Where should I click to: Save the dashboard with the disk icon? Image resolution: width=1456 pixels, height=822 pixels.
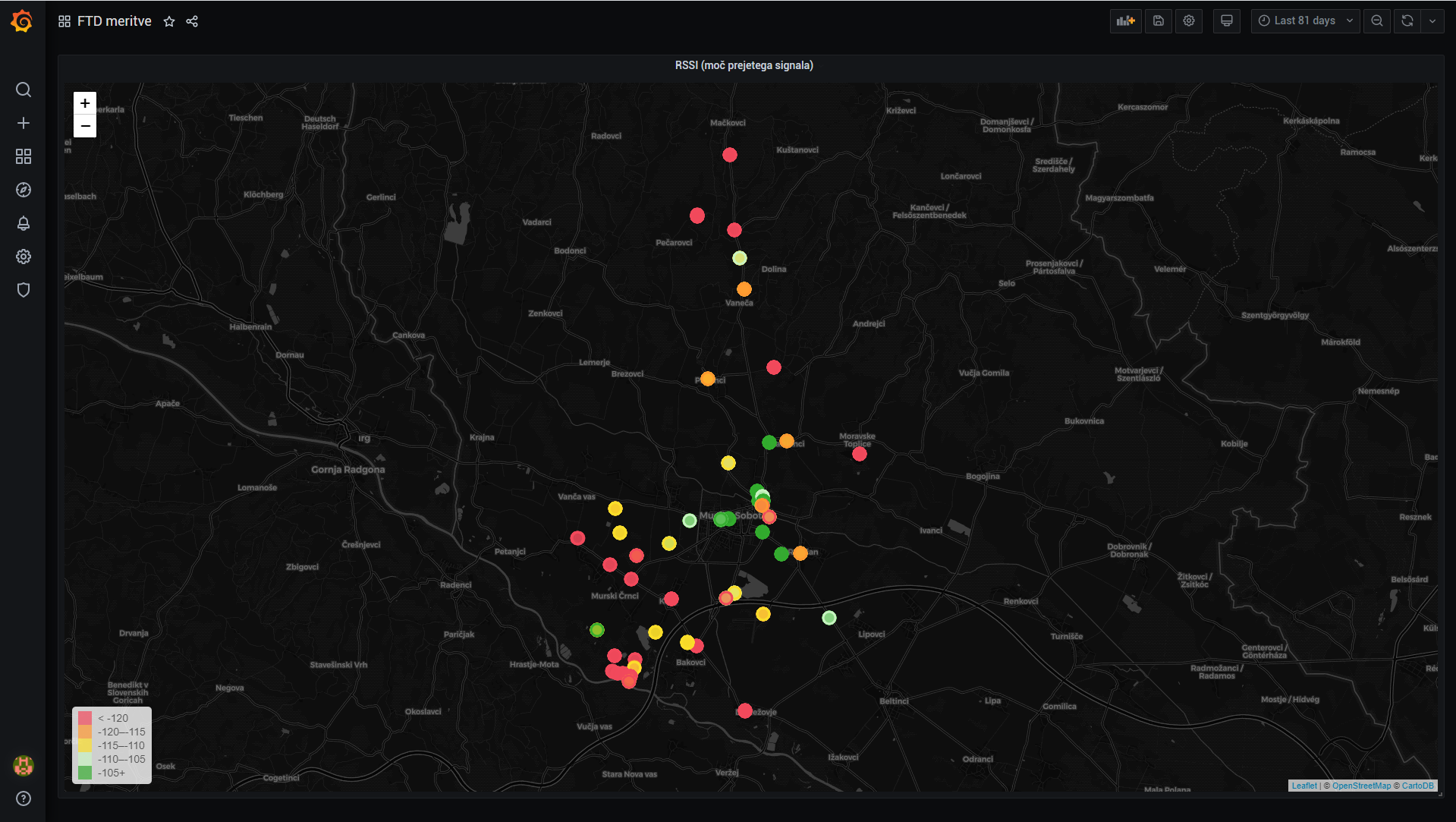(1159, 21)
